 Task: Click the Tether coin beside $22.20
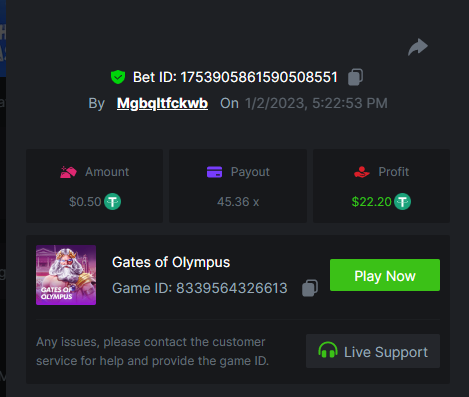[403, 202]
